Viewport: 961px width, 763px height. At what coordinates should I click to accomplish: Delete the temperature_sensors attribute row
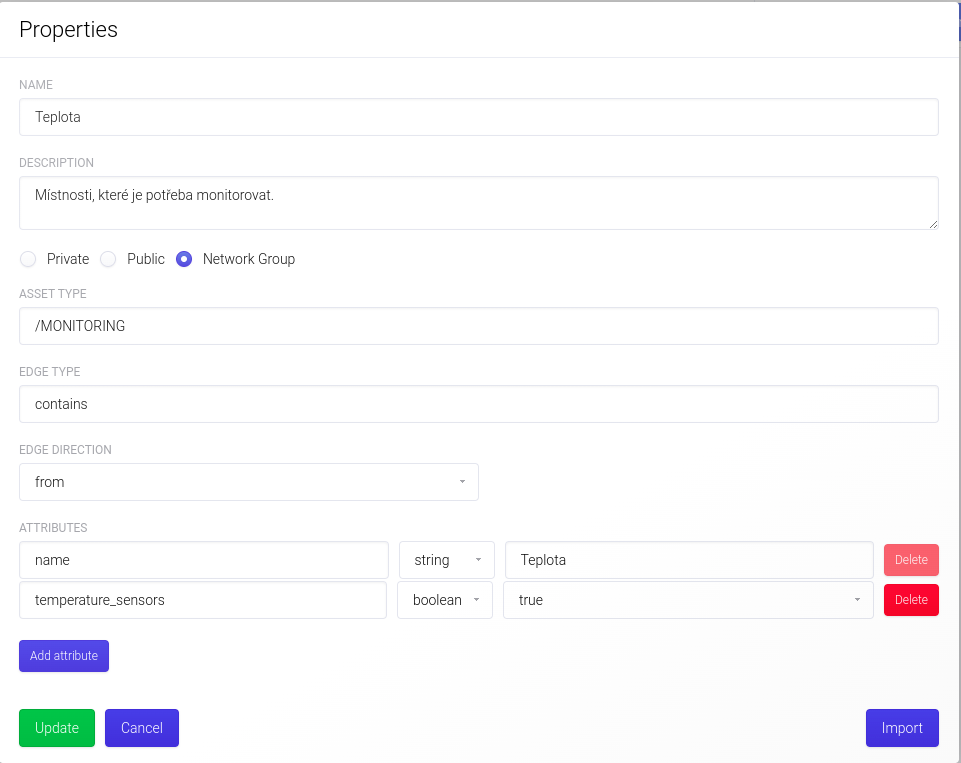coord(910,600)
